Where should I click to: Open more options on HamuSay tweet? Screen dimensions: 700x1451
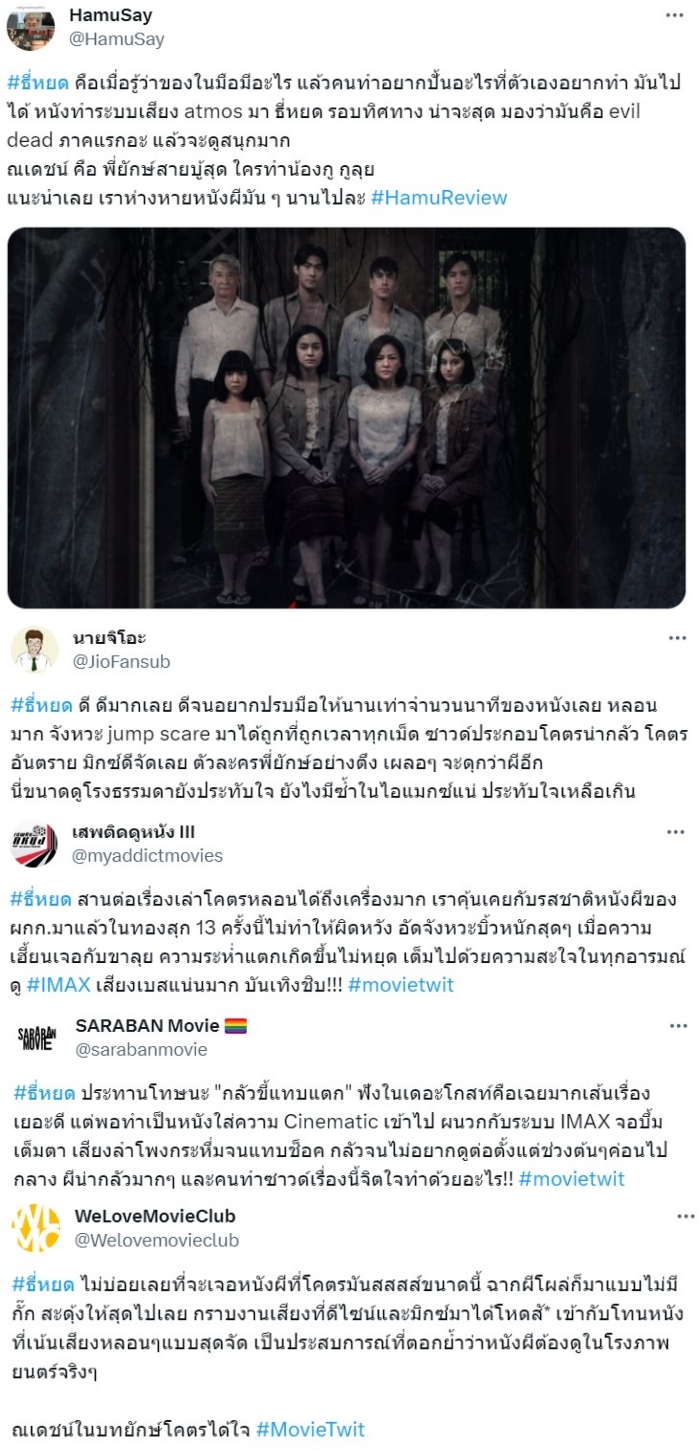[x=677, y=16]
